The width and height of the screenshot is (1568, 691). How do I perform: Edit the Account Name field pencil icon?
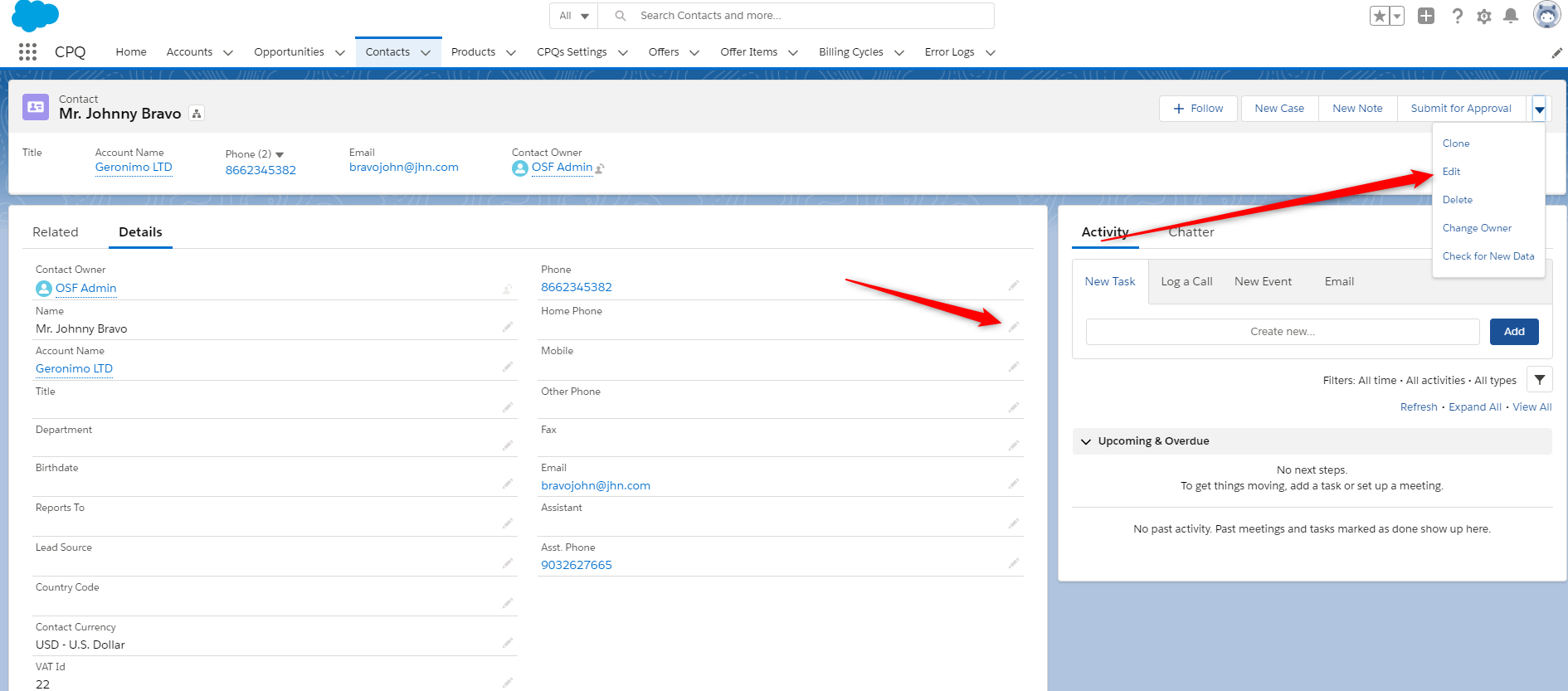(508, 367)
